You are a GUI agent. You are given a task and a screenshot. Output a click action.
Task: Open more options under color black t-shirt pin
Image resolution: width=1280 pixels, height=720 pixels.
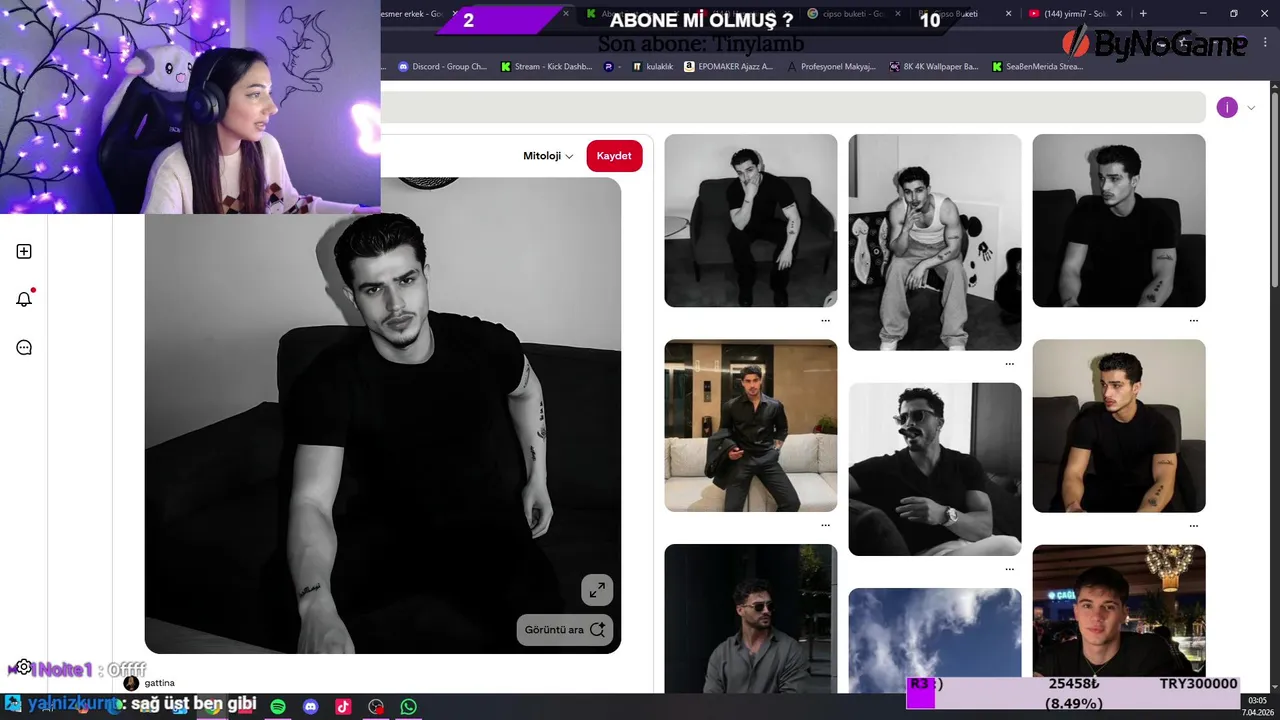click(x=1193, y=525)
